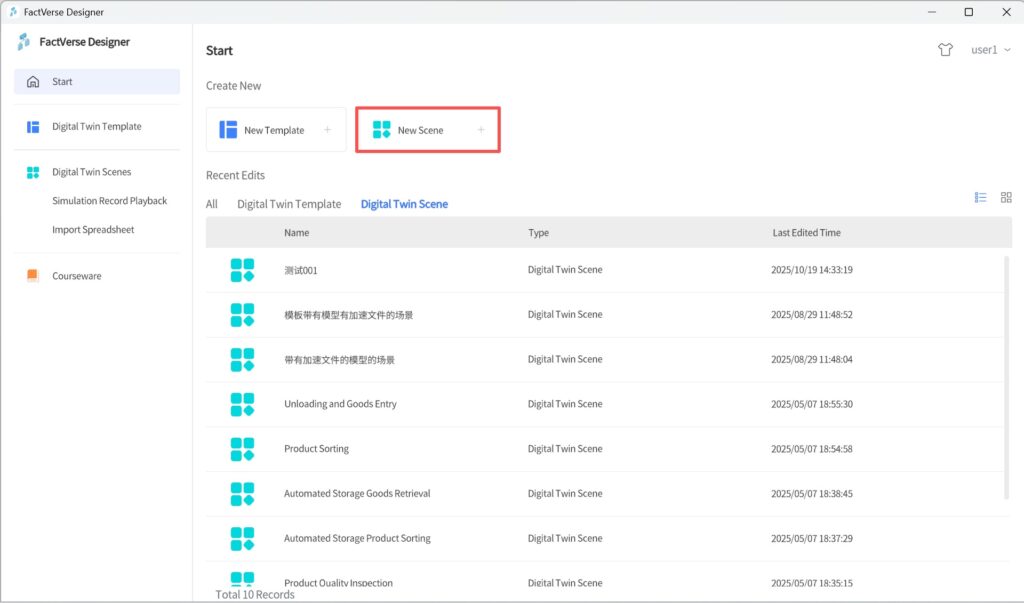Click the scene icon for 测试001

tap(242, 270)
